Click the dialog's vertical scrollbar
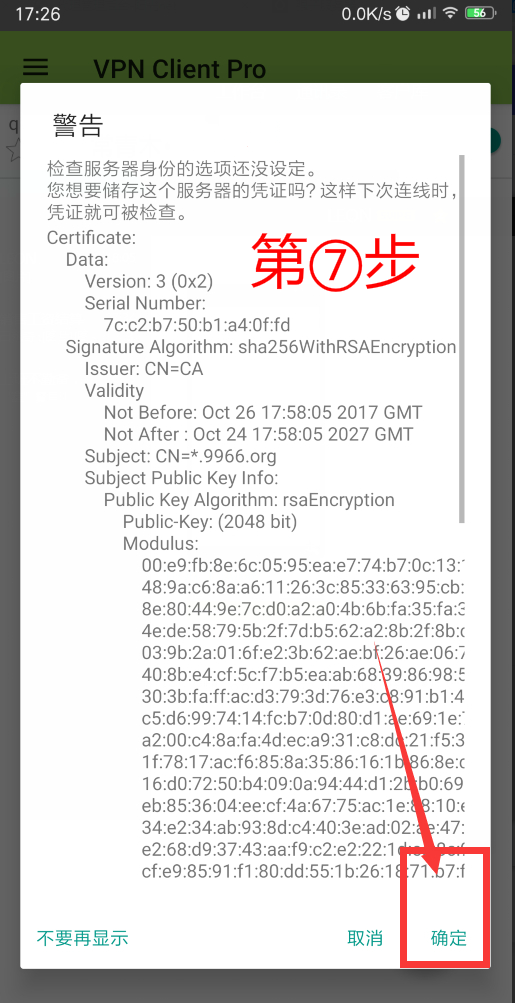Viewport: 515px width, 1003px height. click(462, 339)
